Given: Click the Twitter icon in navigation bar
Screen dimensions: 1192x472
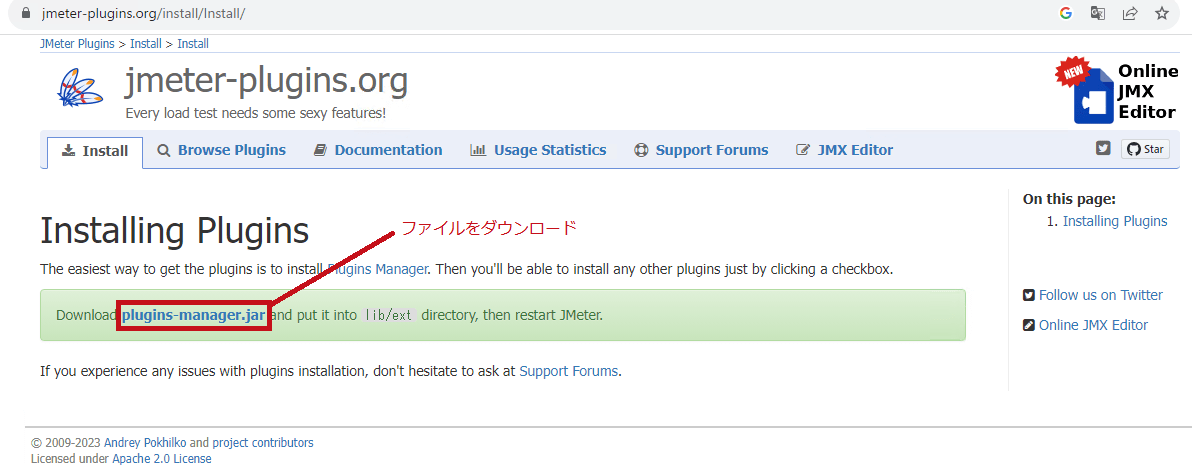Looking at the screenshot, I should (x=1103, y=149).
